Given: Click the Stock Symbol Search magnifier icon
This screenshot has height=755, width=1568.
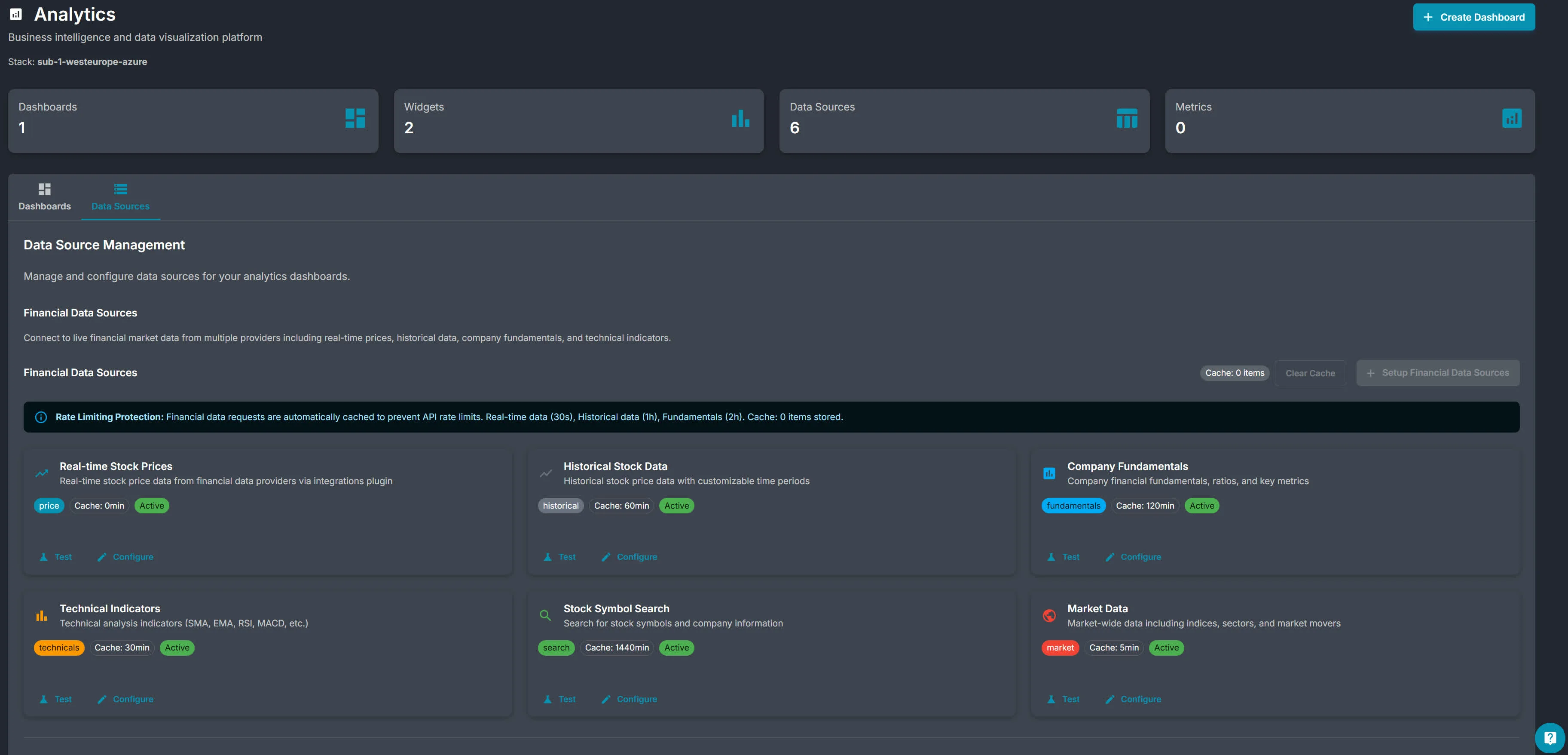Looking at the screenshot, I should point(545,616).
